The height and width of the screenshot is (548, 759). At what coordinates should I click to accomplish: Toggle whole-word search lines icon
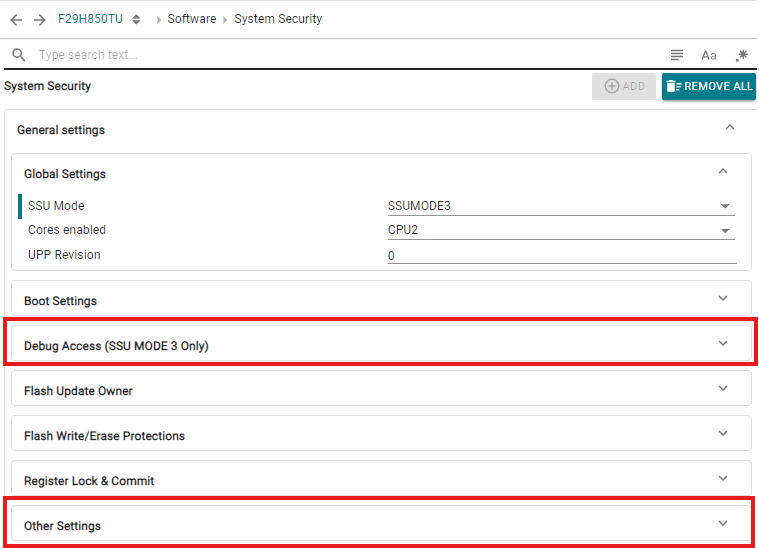677,55
